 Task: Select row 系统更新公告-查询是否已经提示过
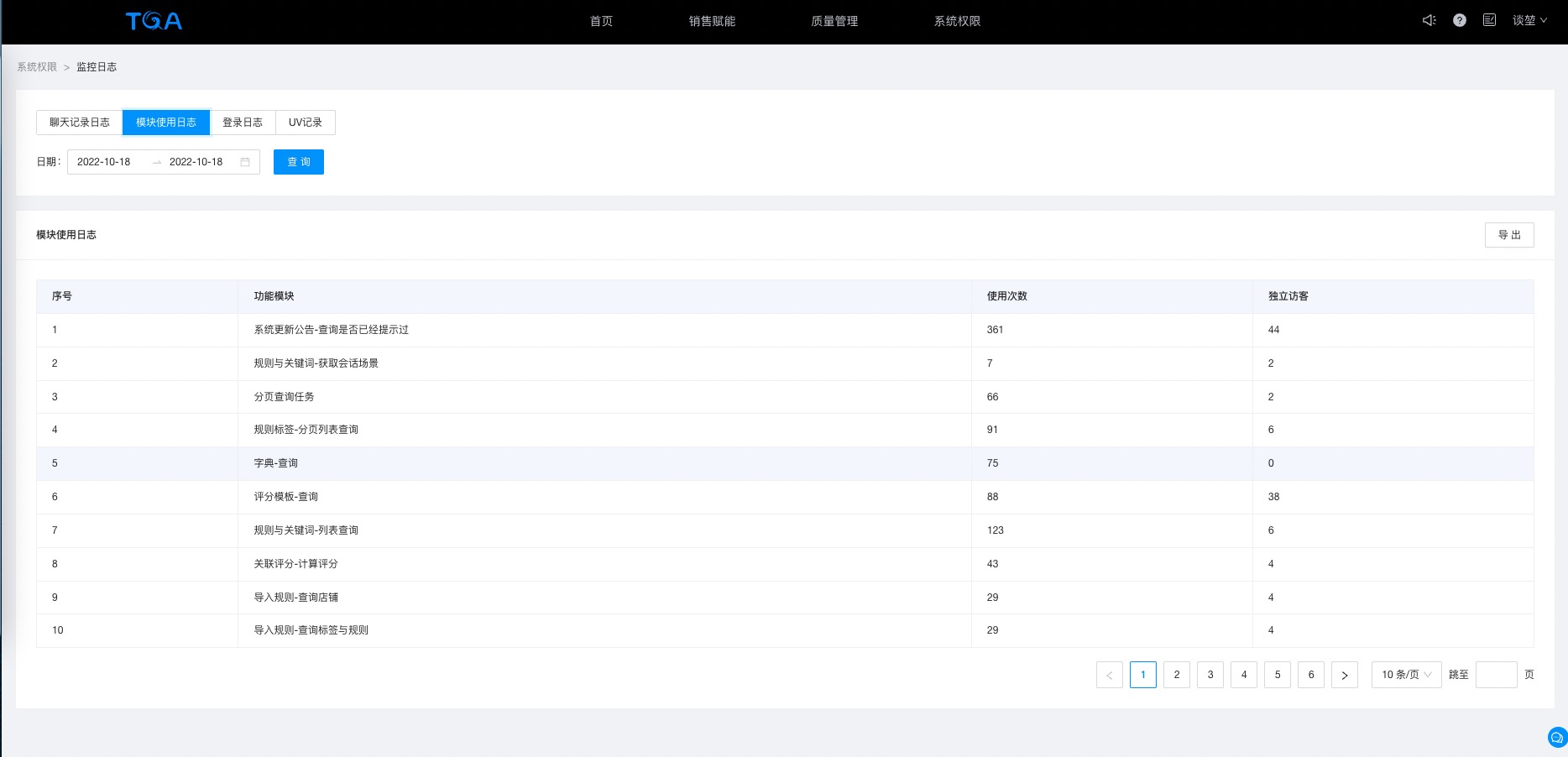coord(785,330)
